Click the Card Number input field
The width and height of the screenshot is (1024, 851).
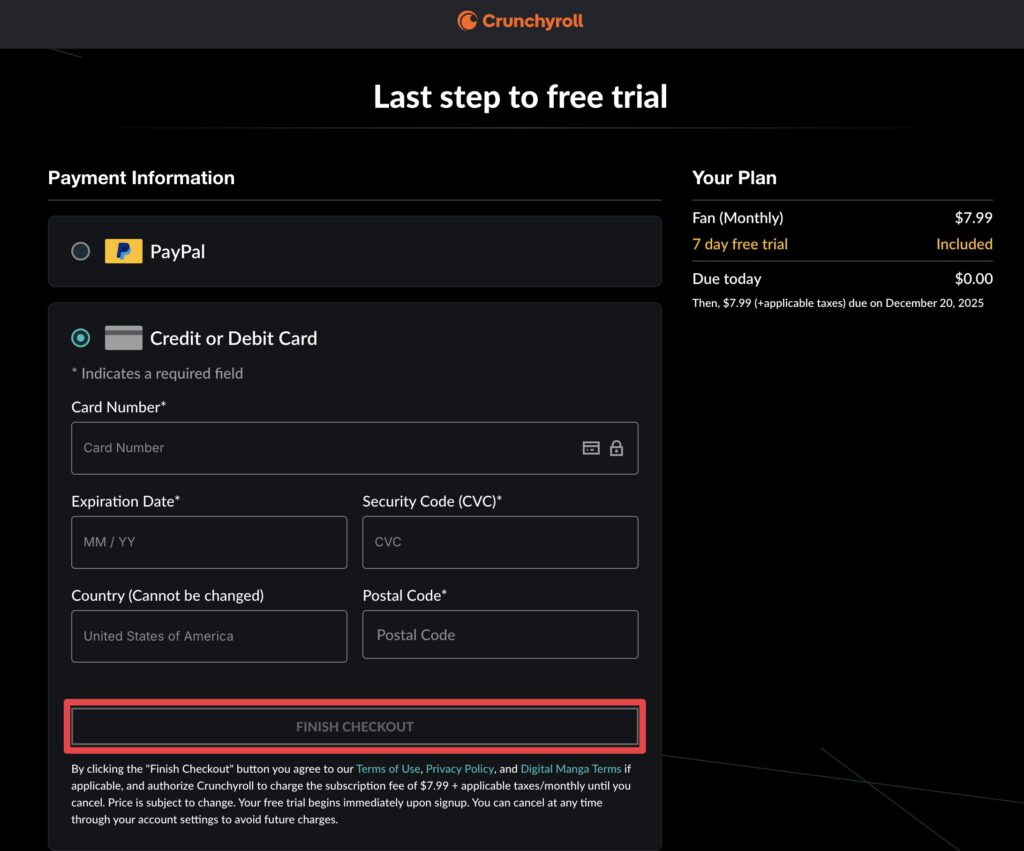(x=320, y=448)
